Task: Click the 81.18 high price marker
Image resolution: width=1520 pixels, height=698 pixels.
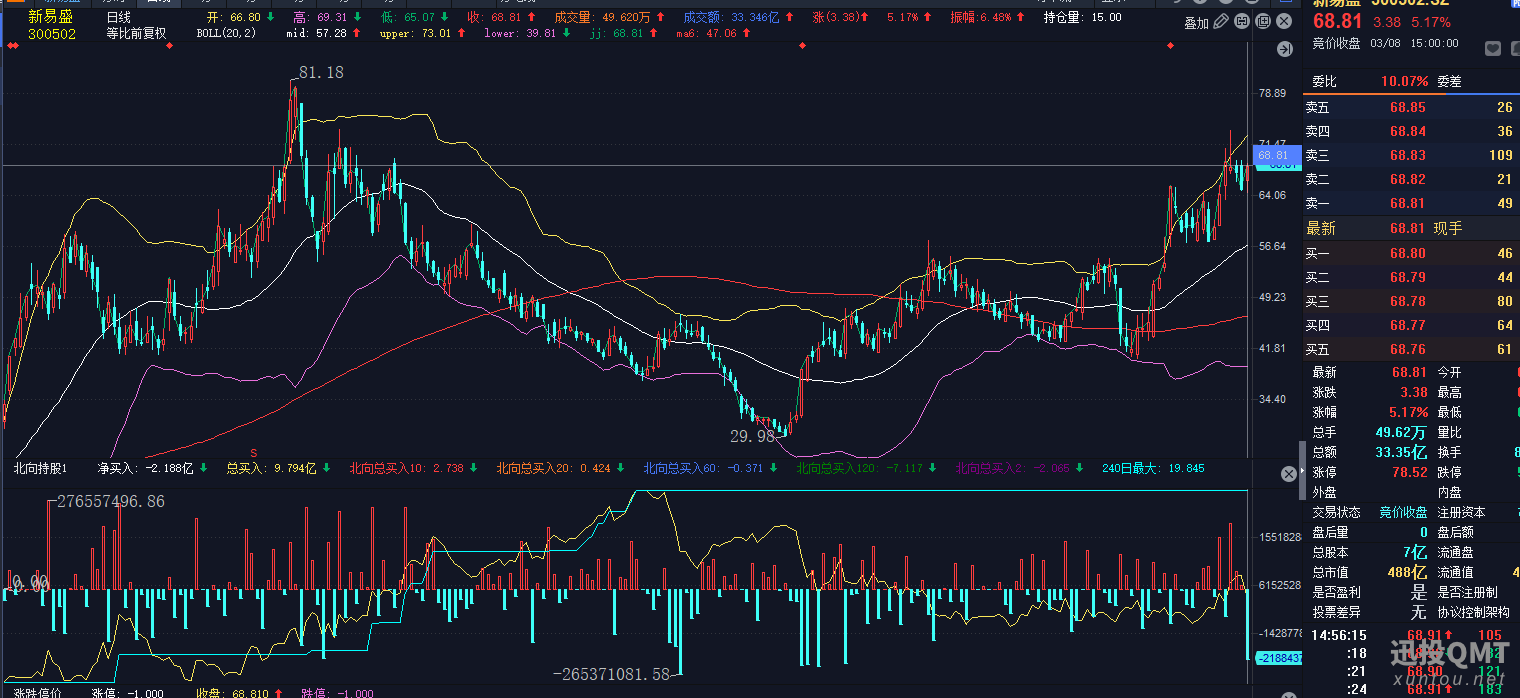Action: coord(321,72)
